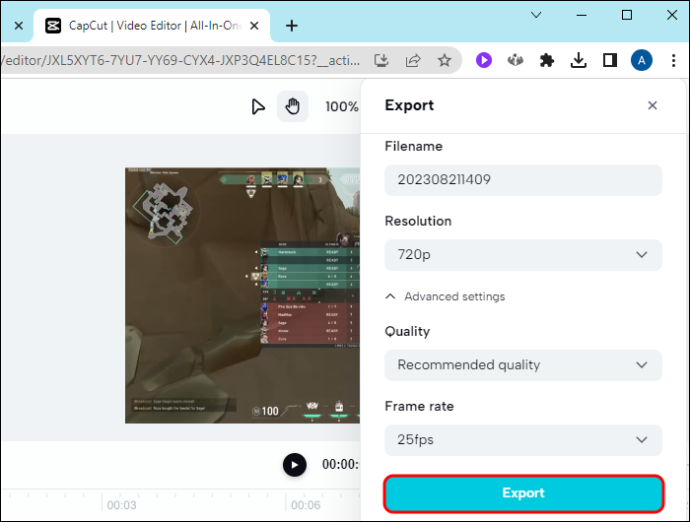Open the Frame rate dropdown showing 25fps
The height and width of the screenshot is (522, 690).
point(523,440)
